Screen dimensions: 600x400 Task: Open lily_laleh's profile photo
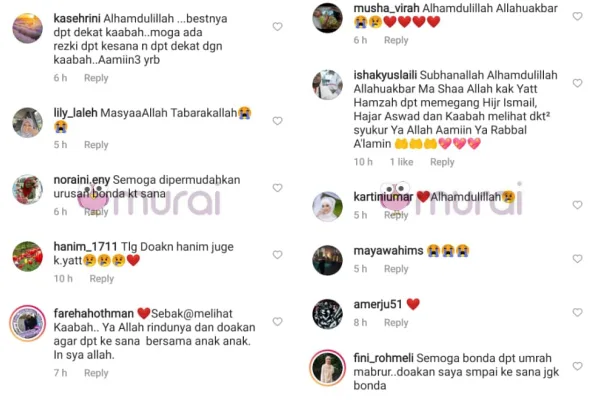tap(28, 122)
